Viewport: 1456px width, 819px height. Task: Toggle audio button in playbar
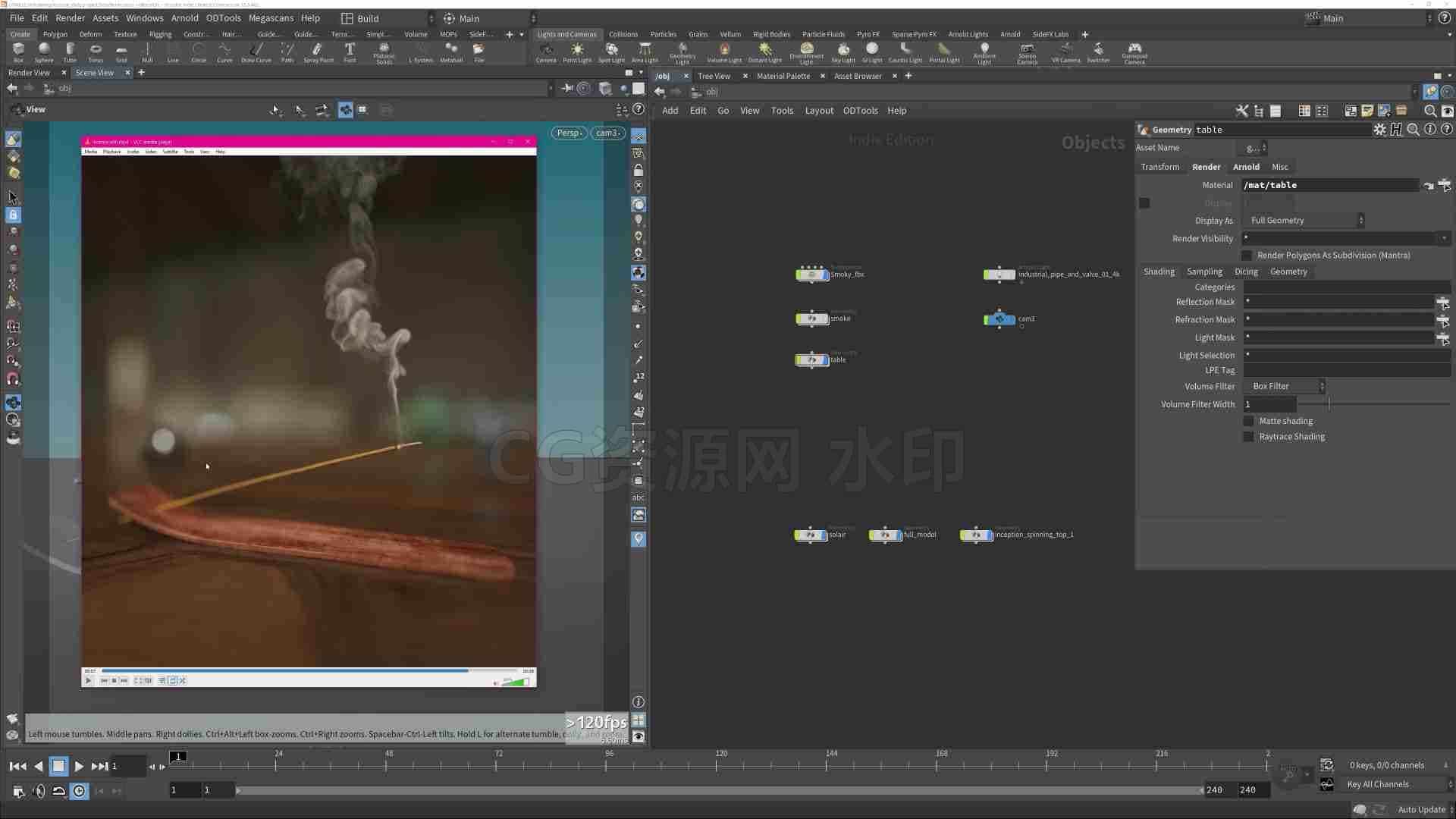[39, 791]
